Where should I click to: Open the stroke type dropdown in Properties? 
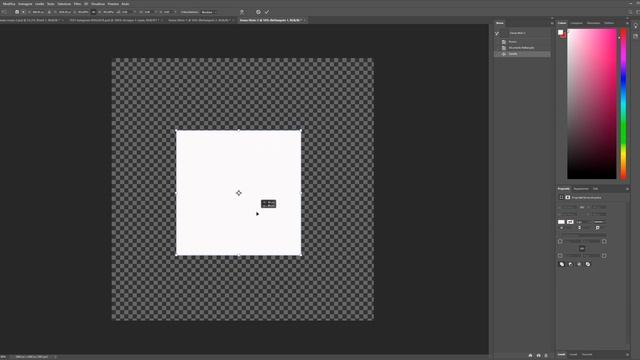click(599, 222)
